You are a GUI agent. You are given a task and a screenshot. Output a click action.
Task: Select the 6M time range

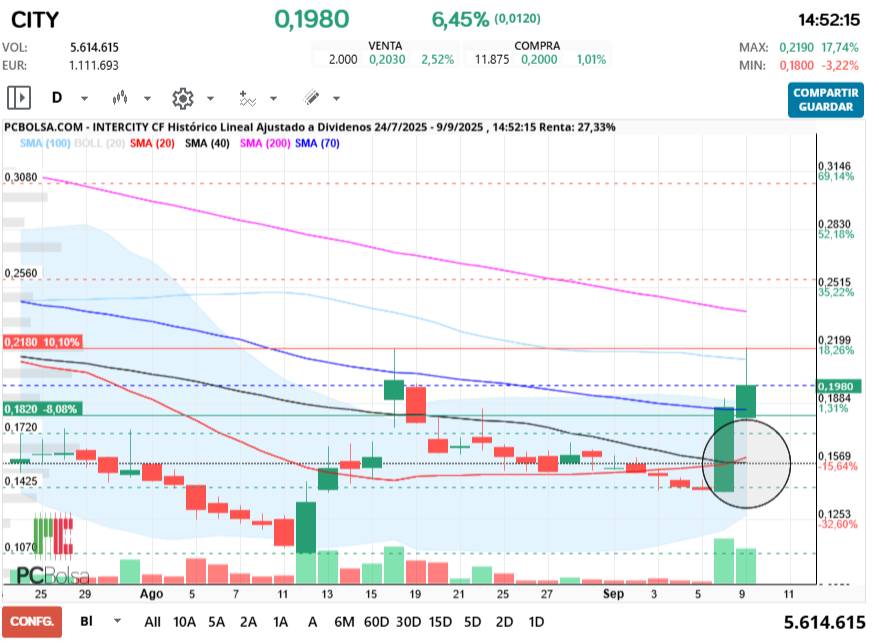point(344,622)
